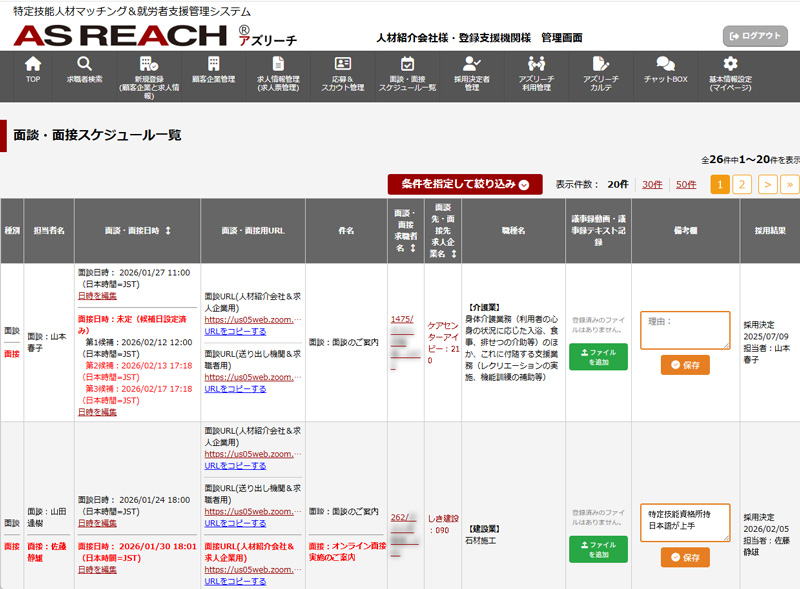The image size is (800, 589).
Task: Sort by 面談・面接日時 column
Action: (168, 231)
